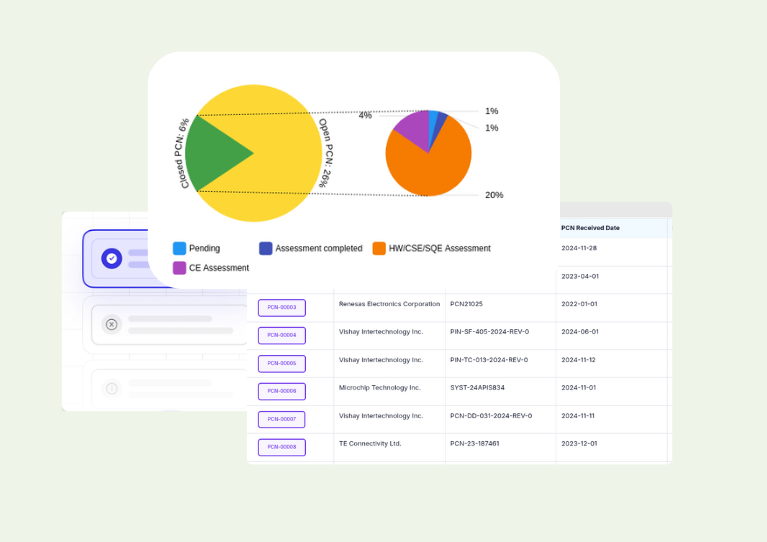Click the blue Pending legend swatch
The width and height of the screenshot is (767, 542).
pyautogui.click(x=180, y=248)
